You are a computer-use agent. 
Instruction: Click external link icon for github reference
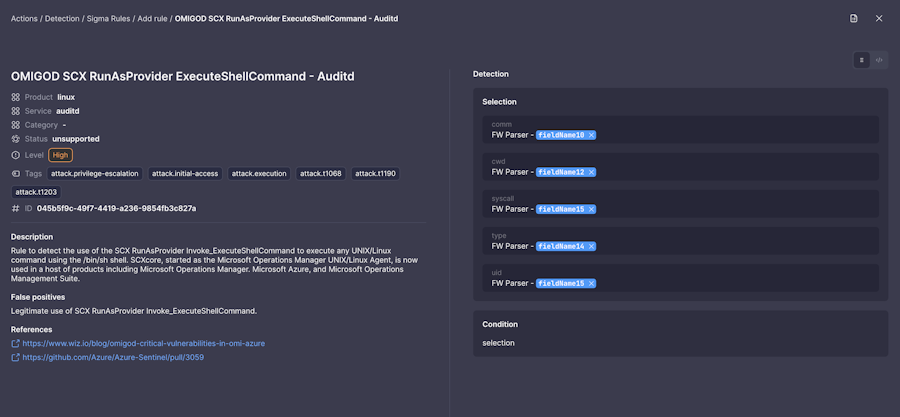pyautogui.click(x=15, y=357)
